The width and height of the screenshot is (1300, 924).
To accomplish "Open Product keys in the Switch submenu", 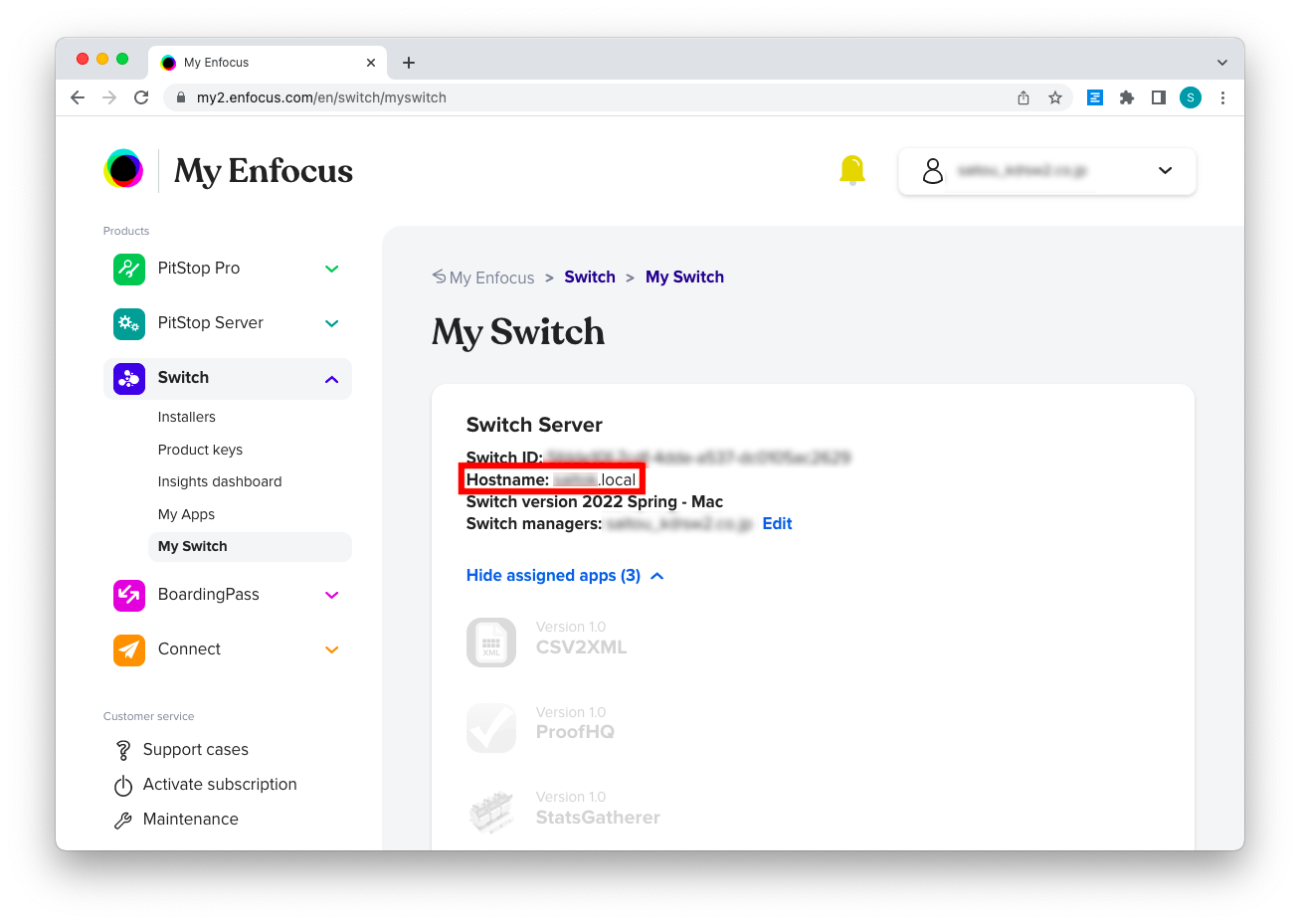I will (200, 450).
